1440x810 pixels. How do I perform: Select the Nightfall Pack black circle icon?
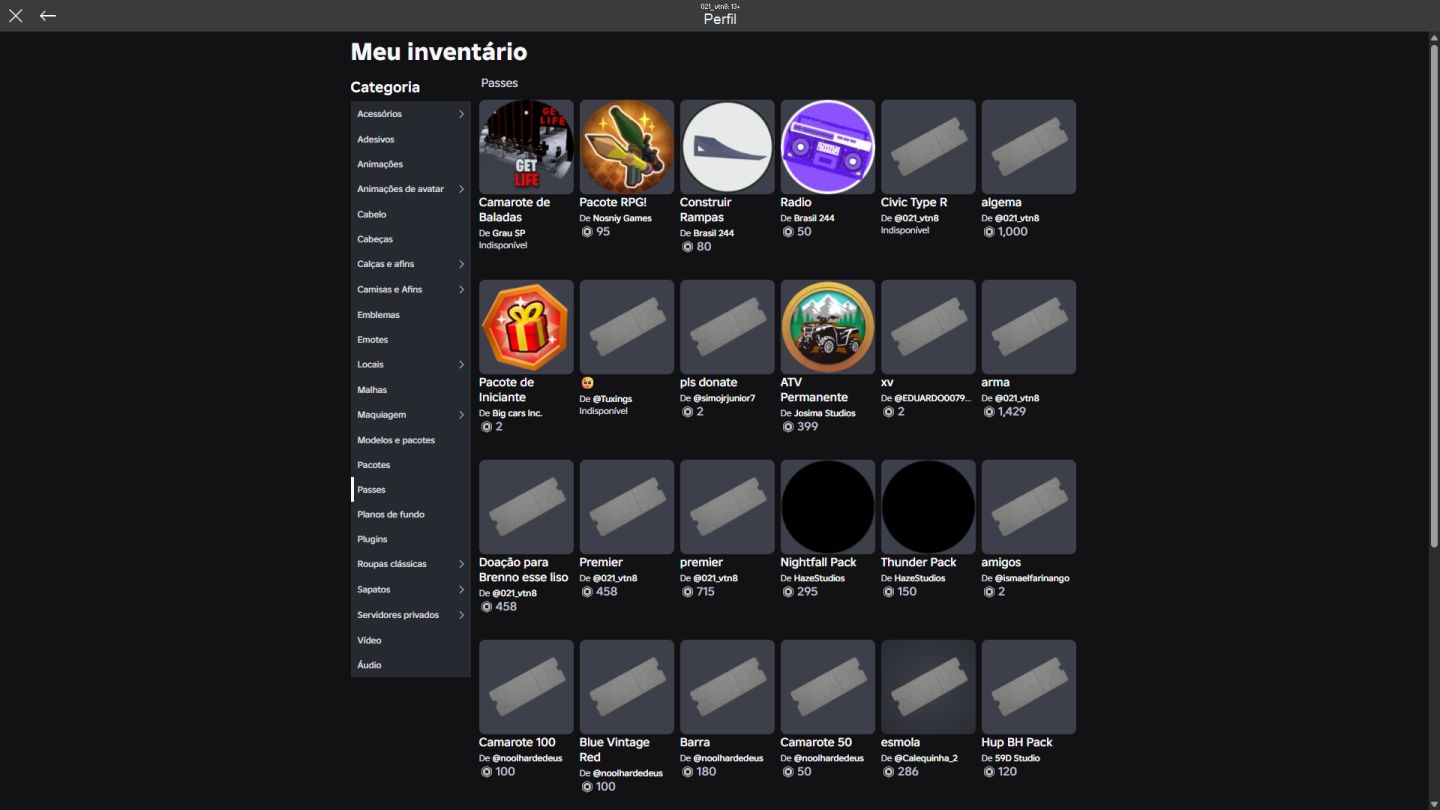coord(828,507)
